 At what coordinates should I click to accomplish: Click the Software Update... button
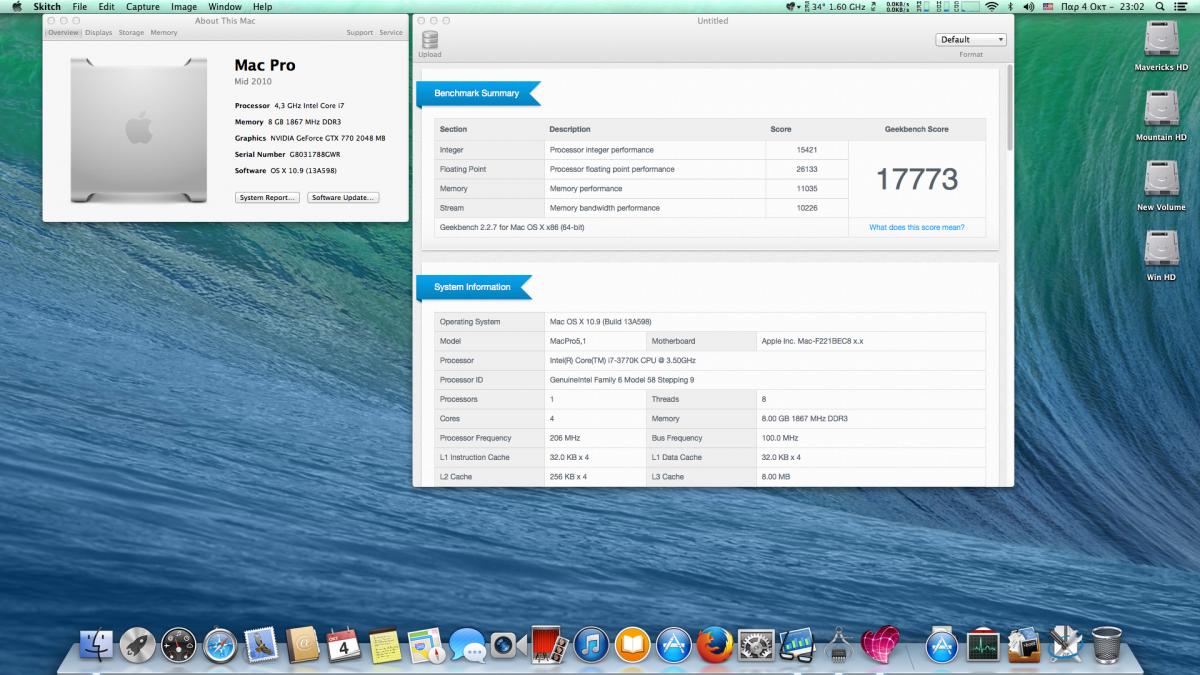click(x=343, y=198)
